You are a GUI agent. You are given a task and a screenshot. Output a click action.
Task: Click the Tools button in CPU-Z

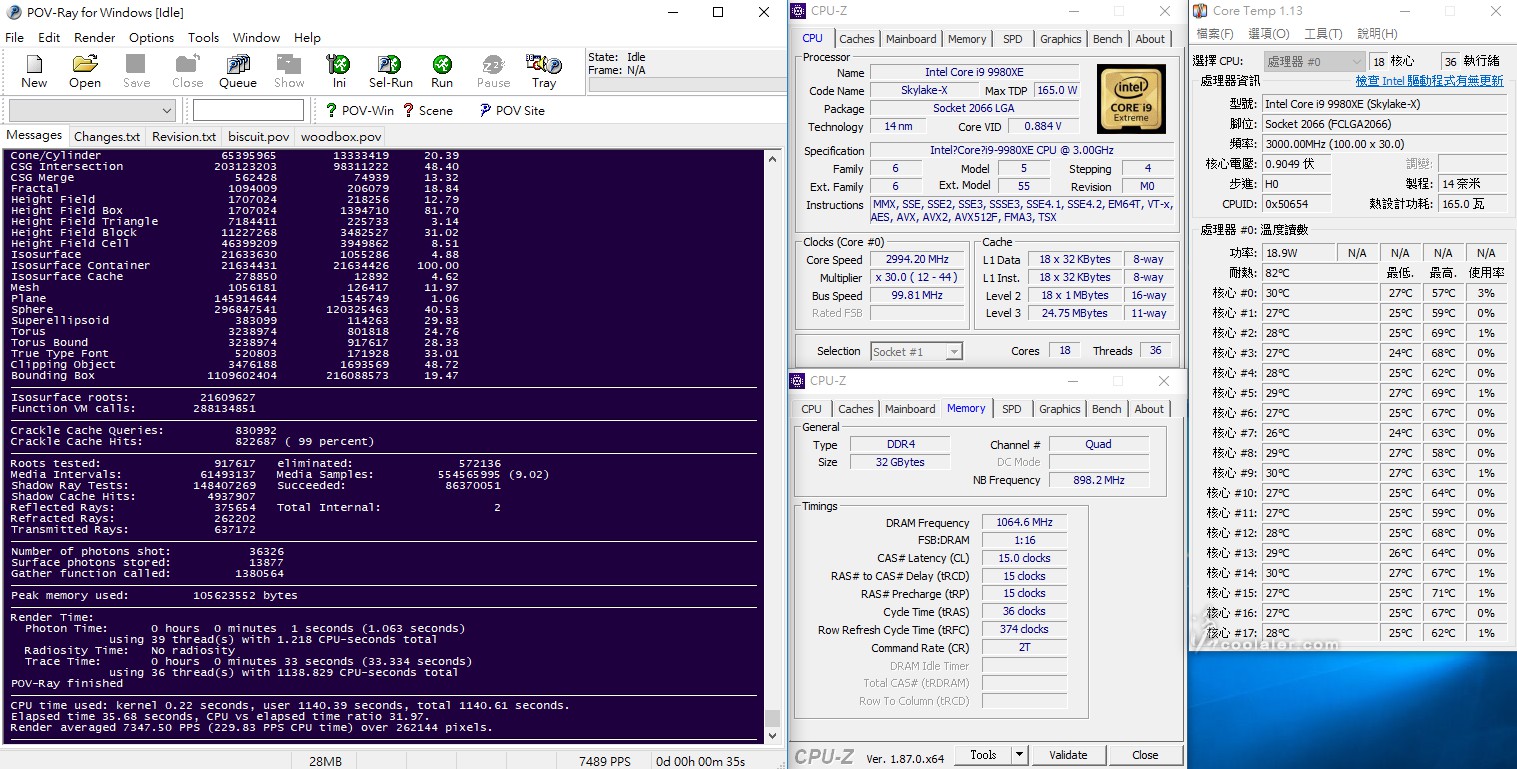pos(983,755)
